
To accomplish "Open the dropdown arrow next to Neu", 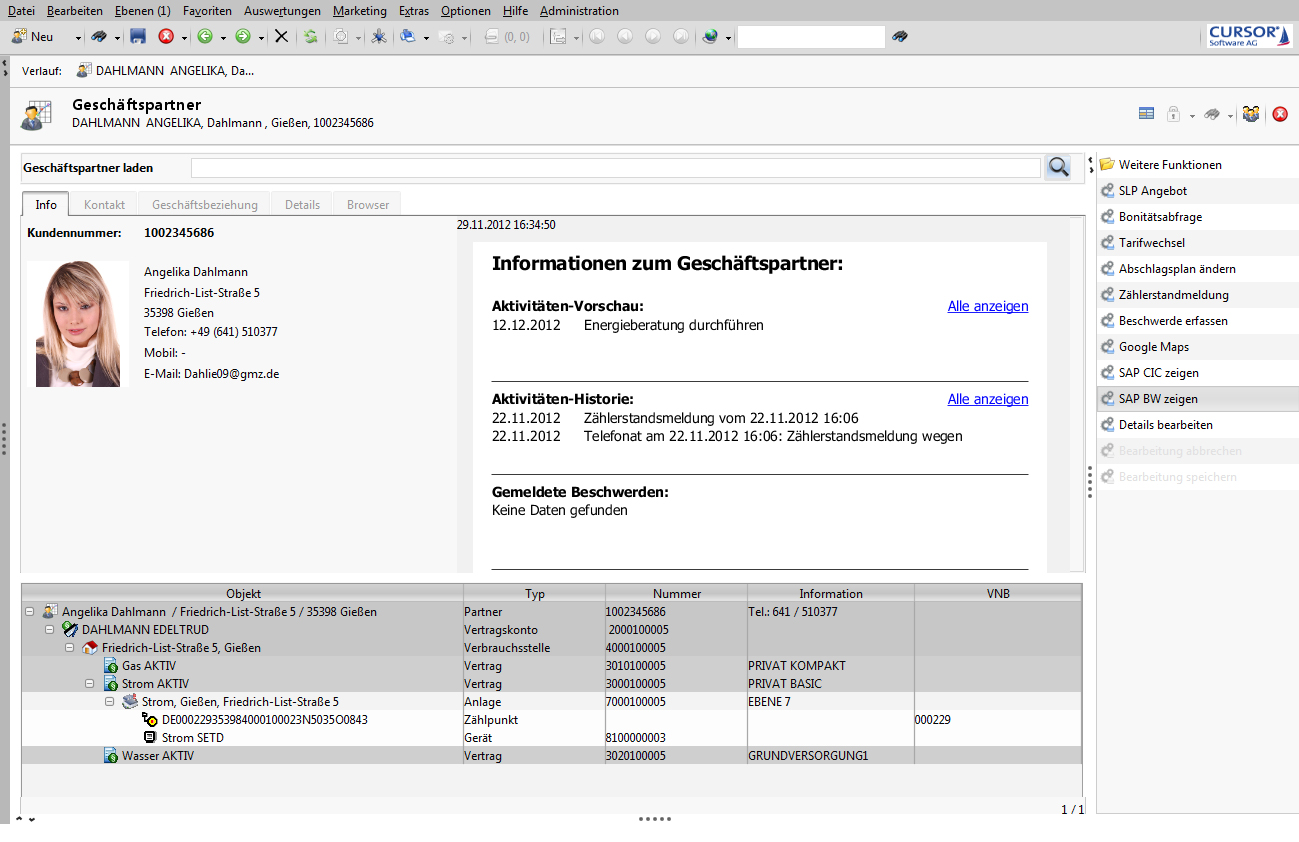I will pos(78,38).
